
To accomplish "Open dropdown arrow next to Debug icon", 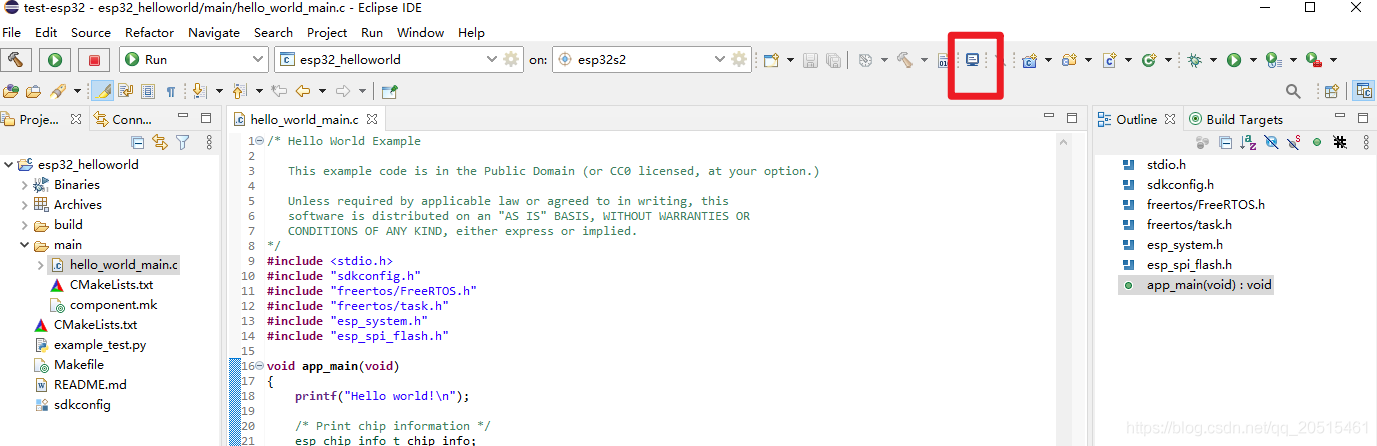I will click(x=1212, y=60).
